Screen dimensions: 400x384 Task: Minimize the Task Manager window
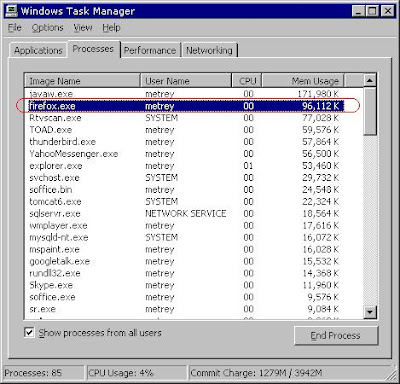[358, 11]
